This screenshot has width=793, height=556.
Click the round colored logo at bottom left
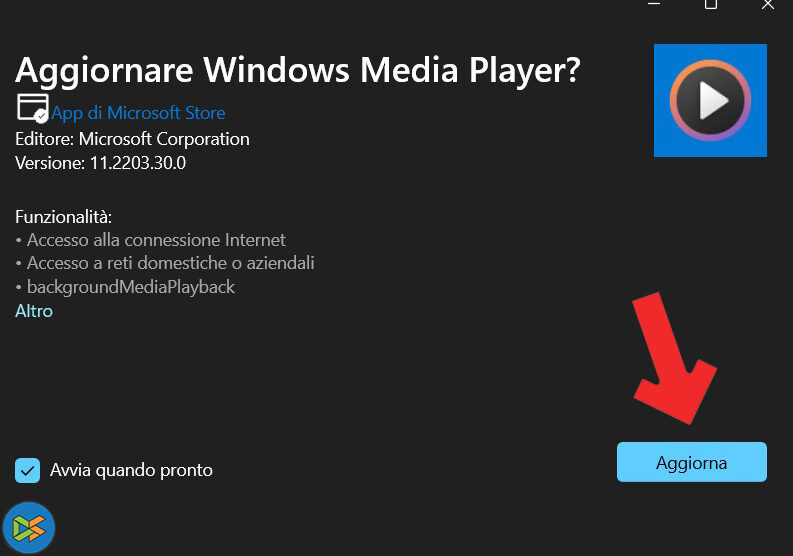point(29,528)
